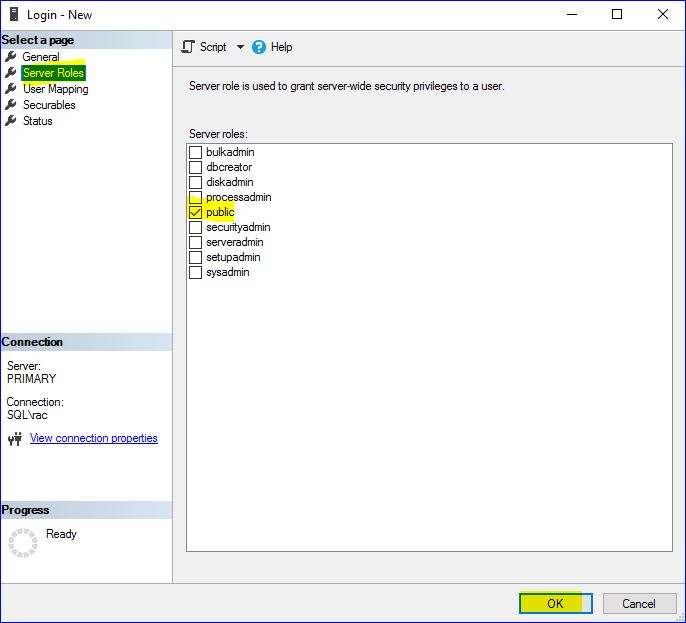Click the connection properties network icon

15,439
